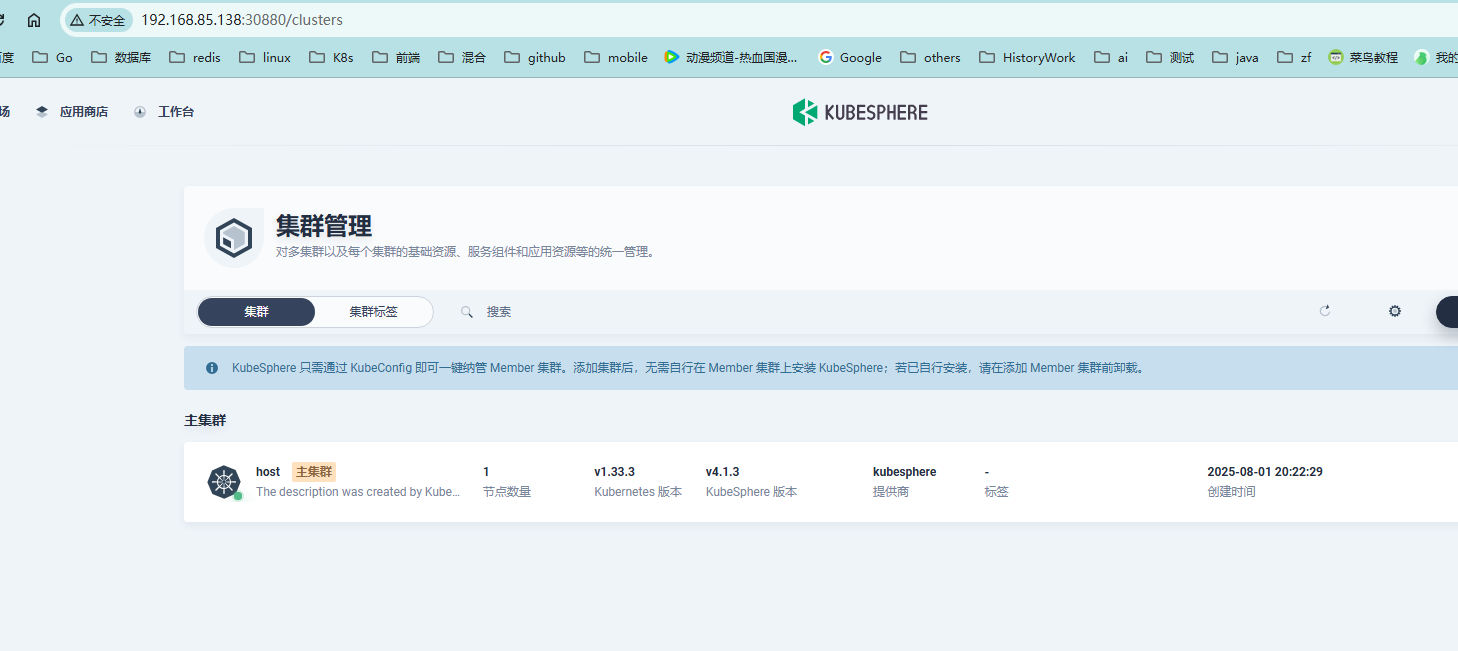Open the 菜鸟教程 bookmark
The height and width of the screenshot is (651, 1458).
1363,57
